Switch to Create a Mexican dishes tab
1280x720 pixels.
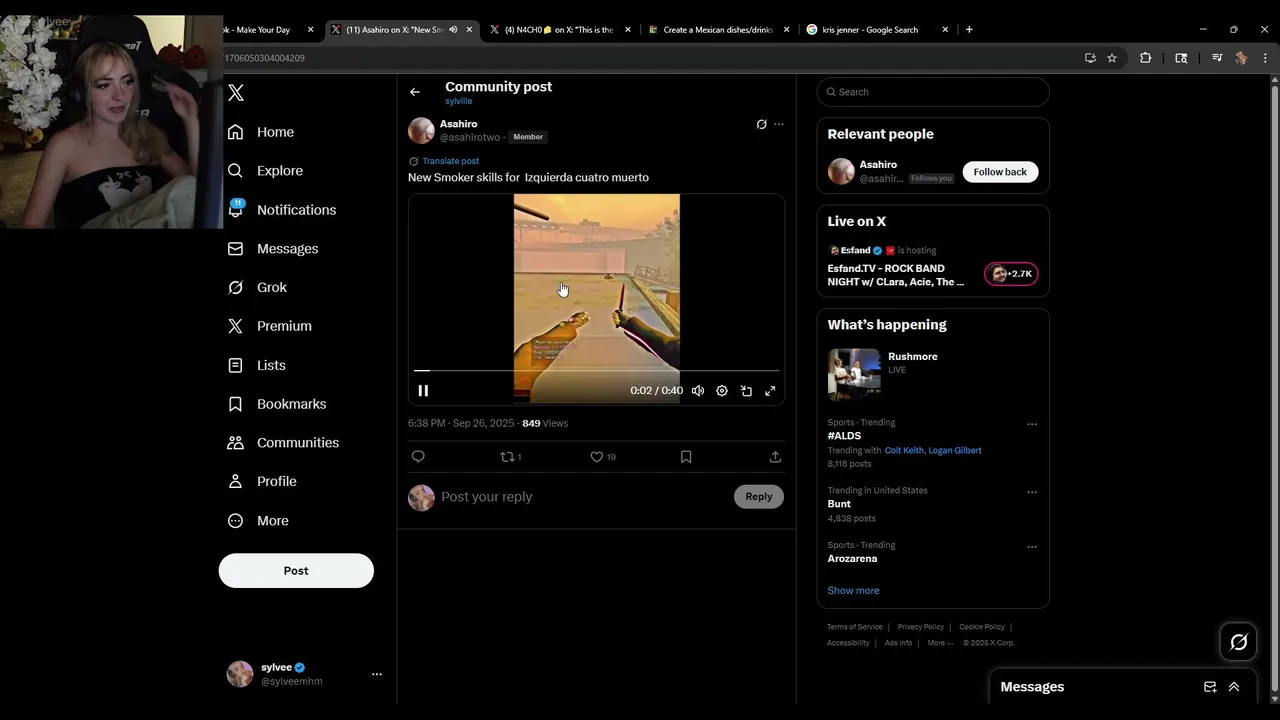click(x=718, y=30)
